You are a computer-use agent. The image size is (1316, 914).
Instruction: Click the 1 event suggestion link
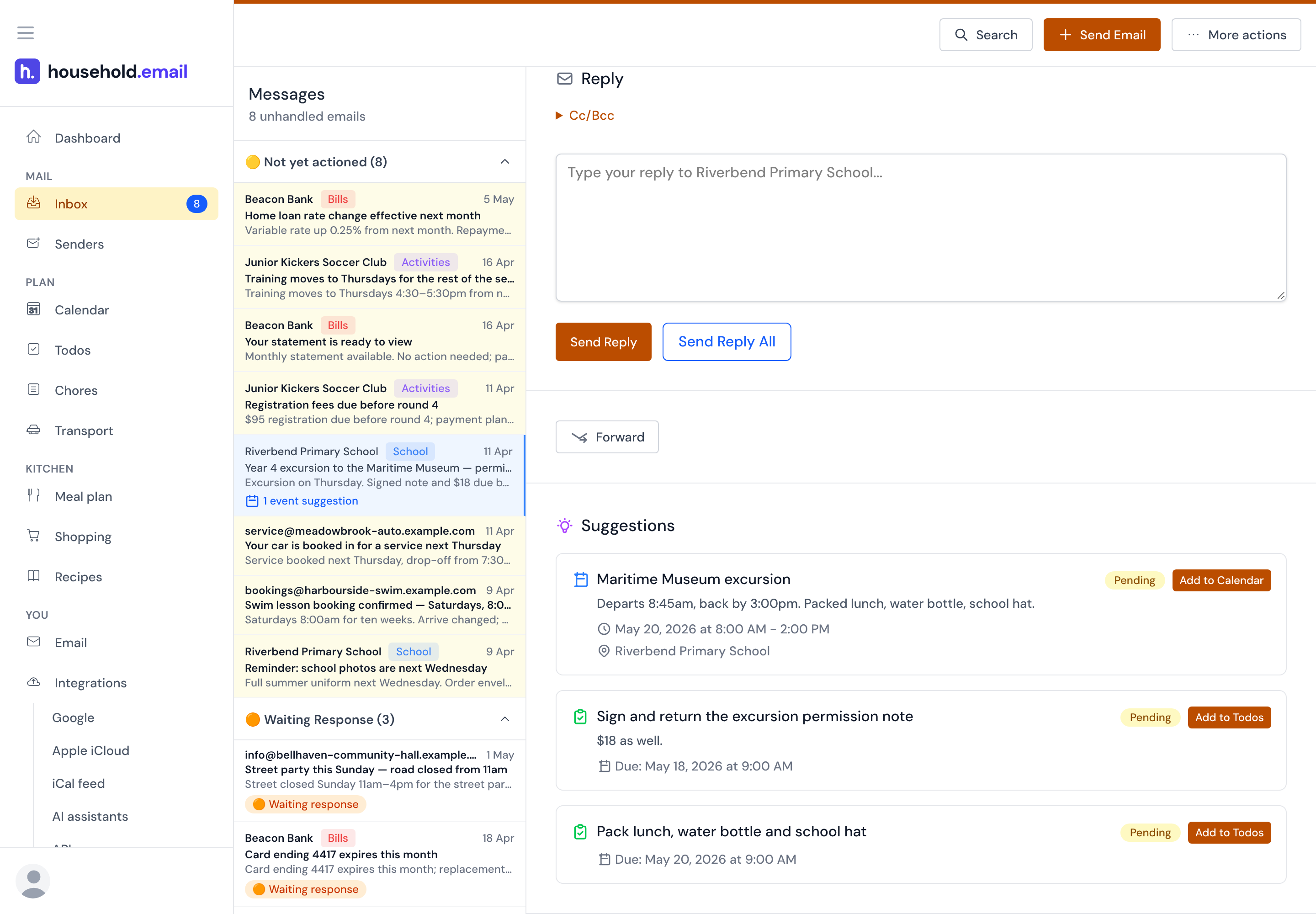coord(302,501)
